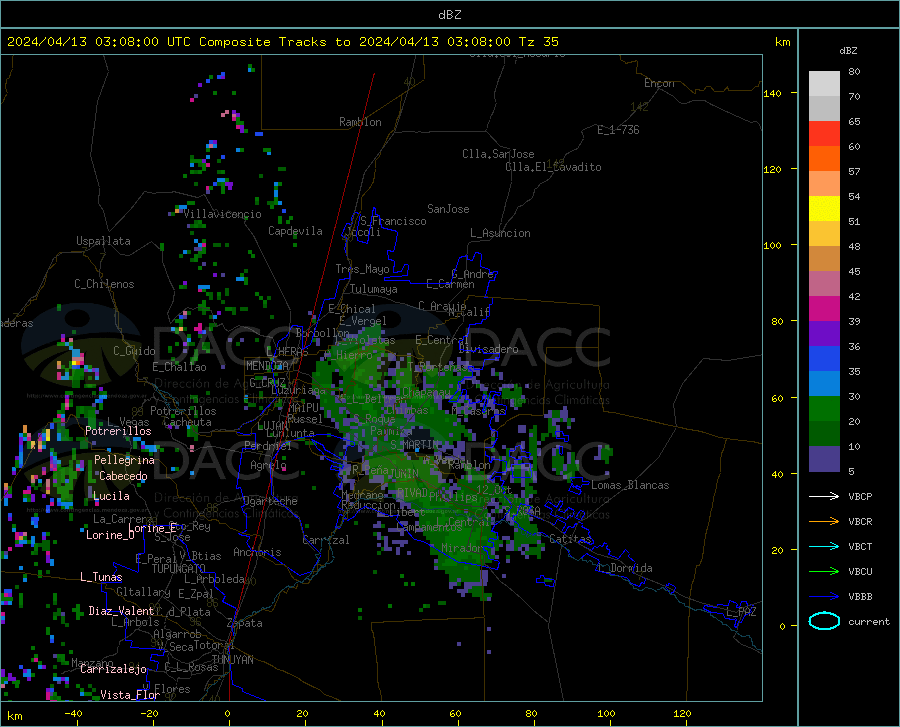Click the orange VBCR arrow icon
The image size is (900, 727).
pos(824,522)
